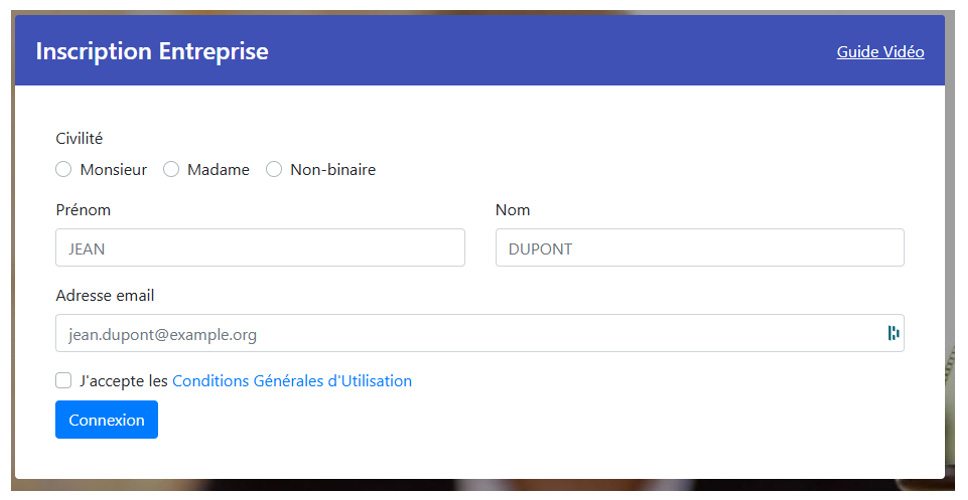Tick the terms acceptance checkbox
The height and width of the screenshot is (500, 968).
64,380
